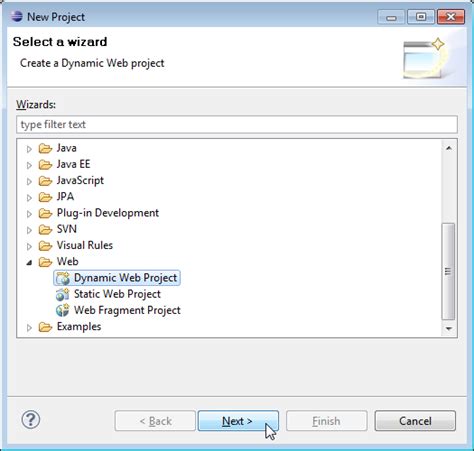The height and width of the screenshot is (451, 474).
Task: Click the Web folder icon
Action: [45, 262]
